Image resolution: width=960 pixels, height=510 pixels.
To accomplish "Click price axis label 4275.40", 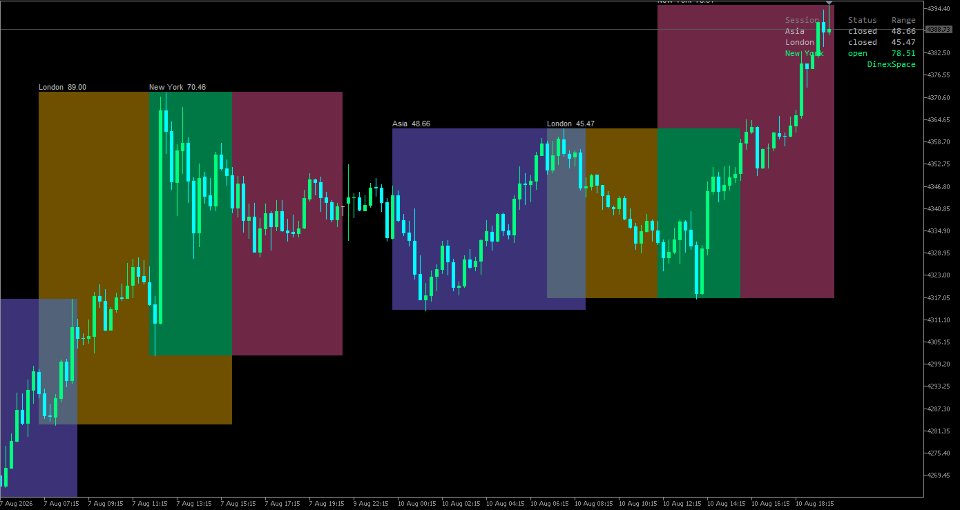I will click(x=939, y=453).
